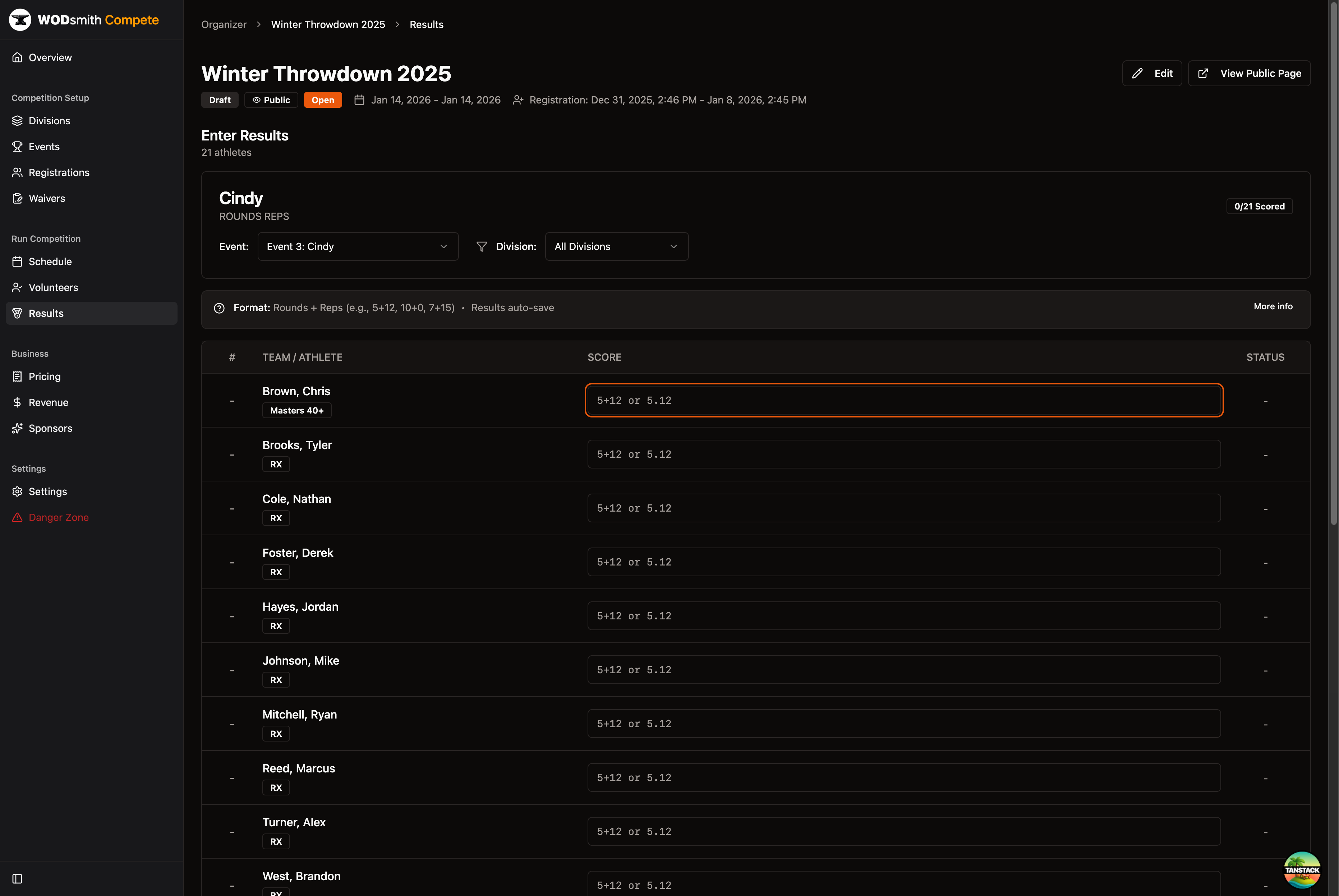Click athlete name Brown, Chris
This screenshot has width=1339, height=896.
pos(296,392)
